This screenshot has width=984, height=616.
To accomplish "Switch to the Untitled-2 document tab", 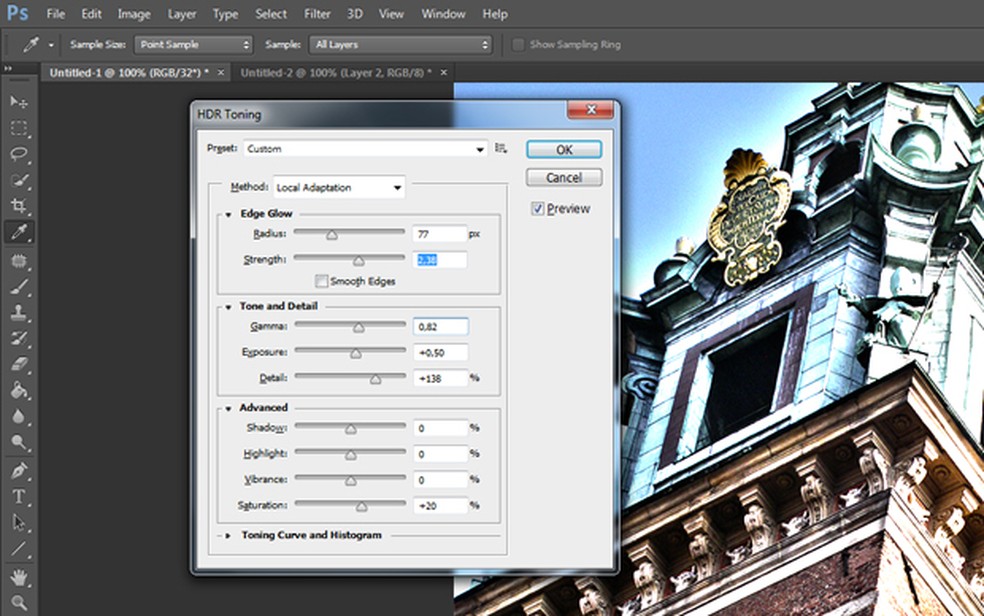I will tap(336, 73).
